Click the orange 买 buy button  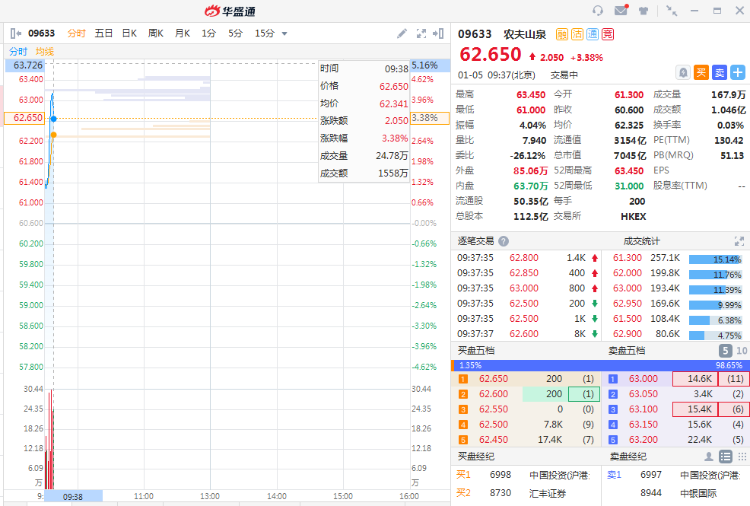701,72
